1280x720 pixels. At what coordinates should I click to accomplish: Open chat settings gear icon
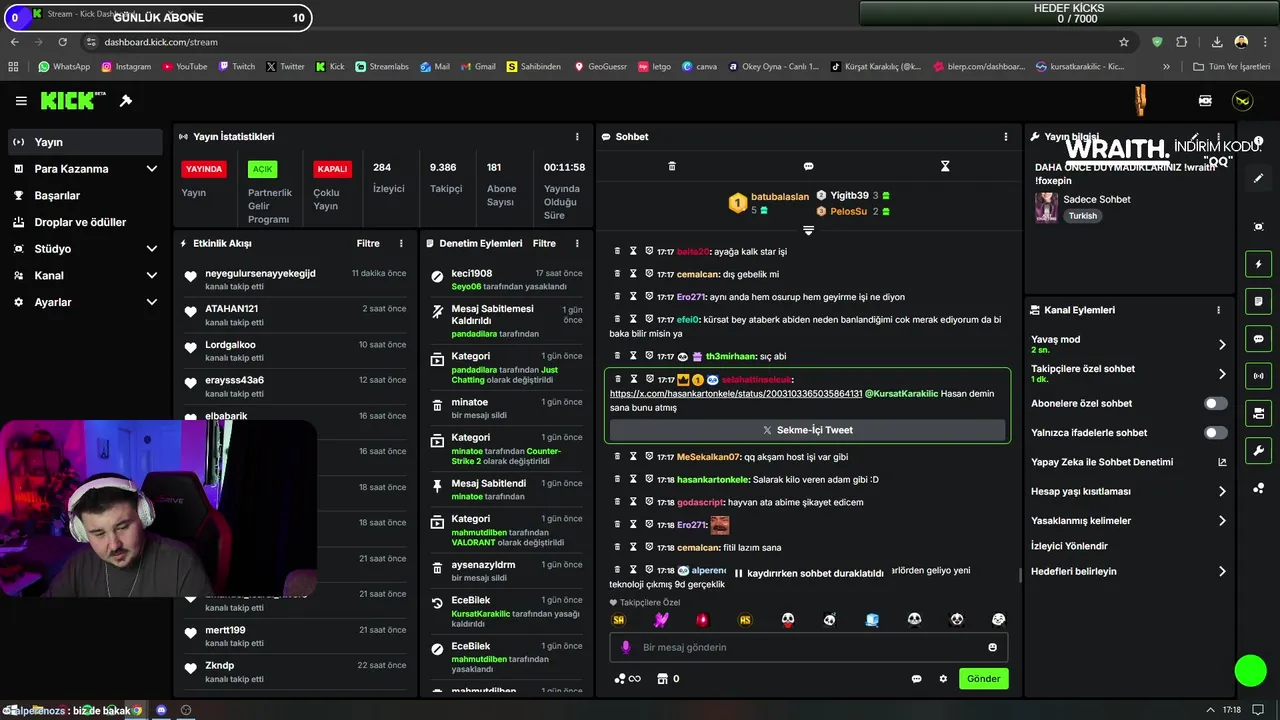point(943,679)
